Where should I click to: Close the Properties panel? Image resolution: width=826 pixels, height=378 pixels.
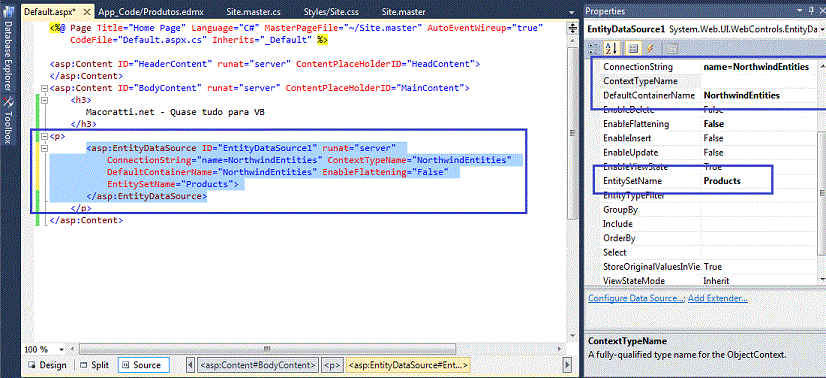(x=822, y=11)
